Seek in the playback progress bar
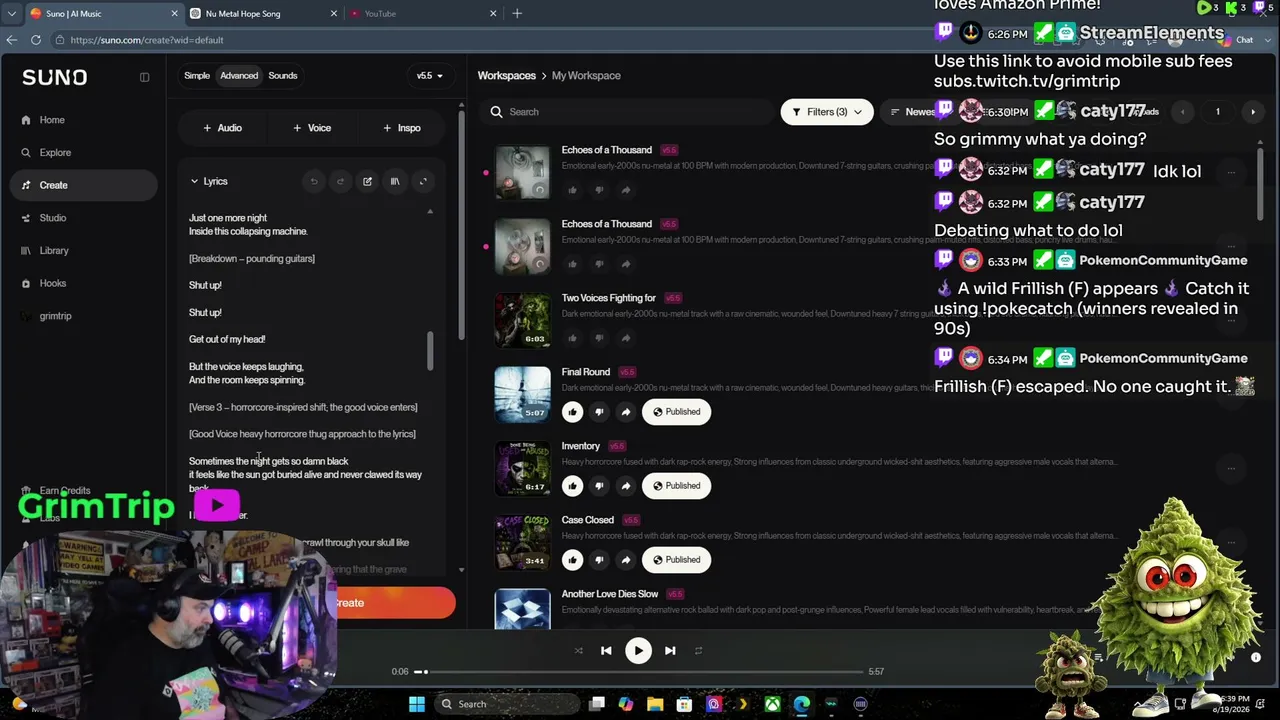The image size is (1280, 720). pyautogui.click(x=639, y=672)
